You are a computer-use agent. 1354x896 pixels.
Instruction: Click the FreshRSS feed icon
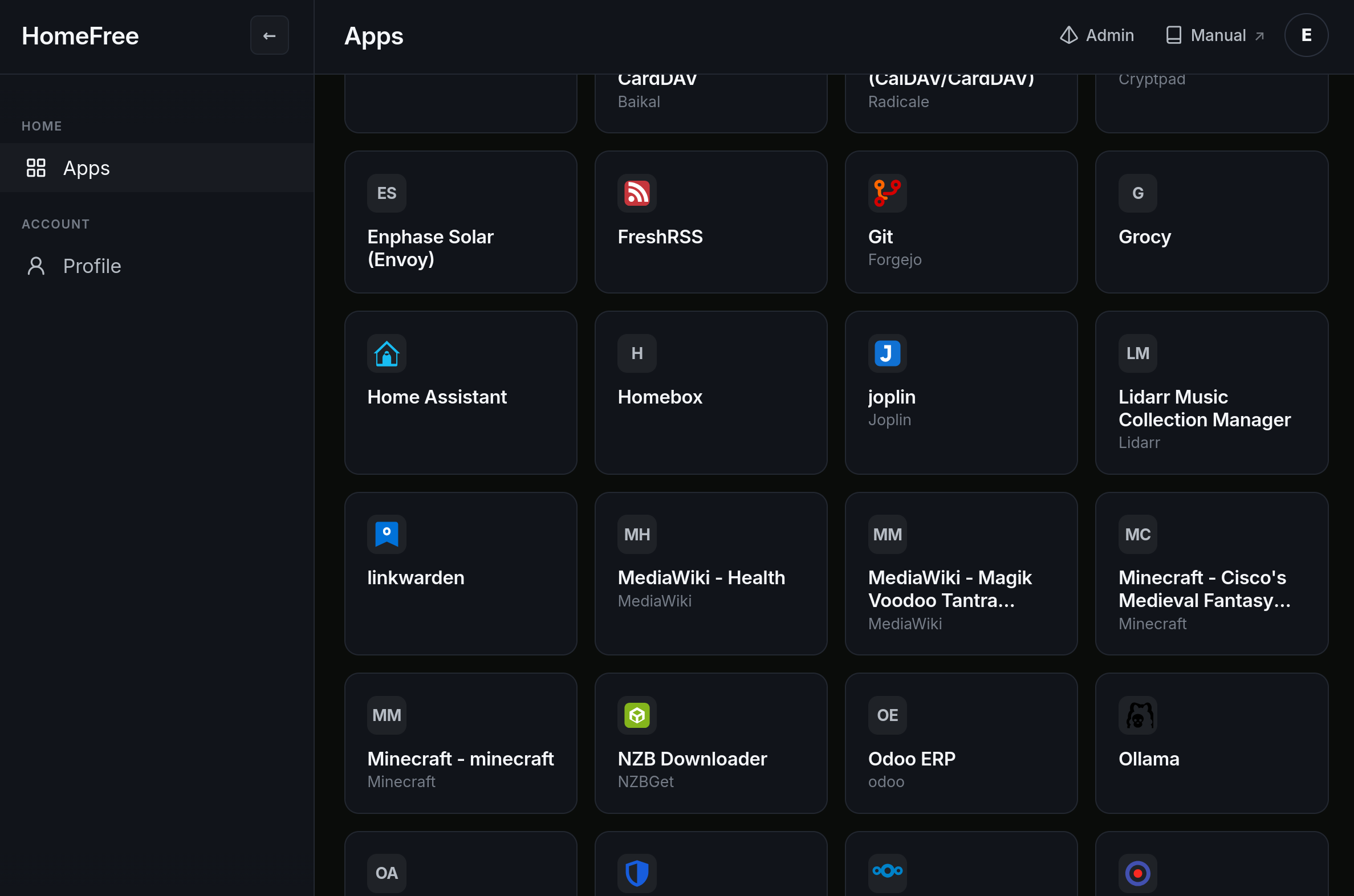click(x=637, y=193)
